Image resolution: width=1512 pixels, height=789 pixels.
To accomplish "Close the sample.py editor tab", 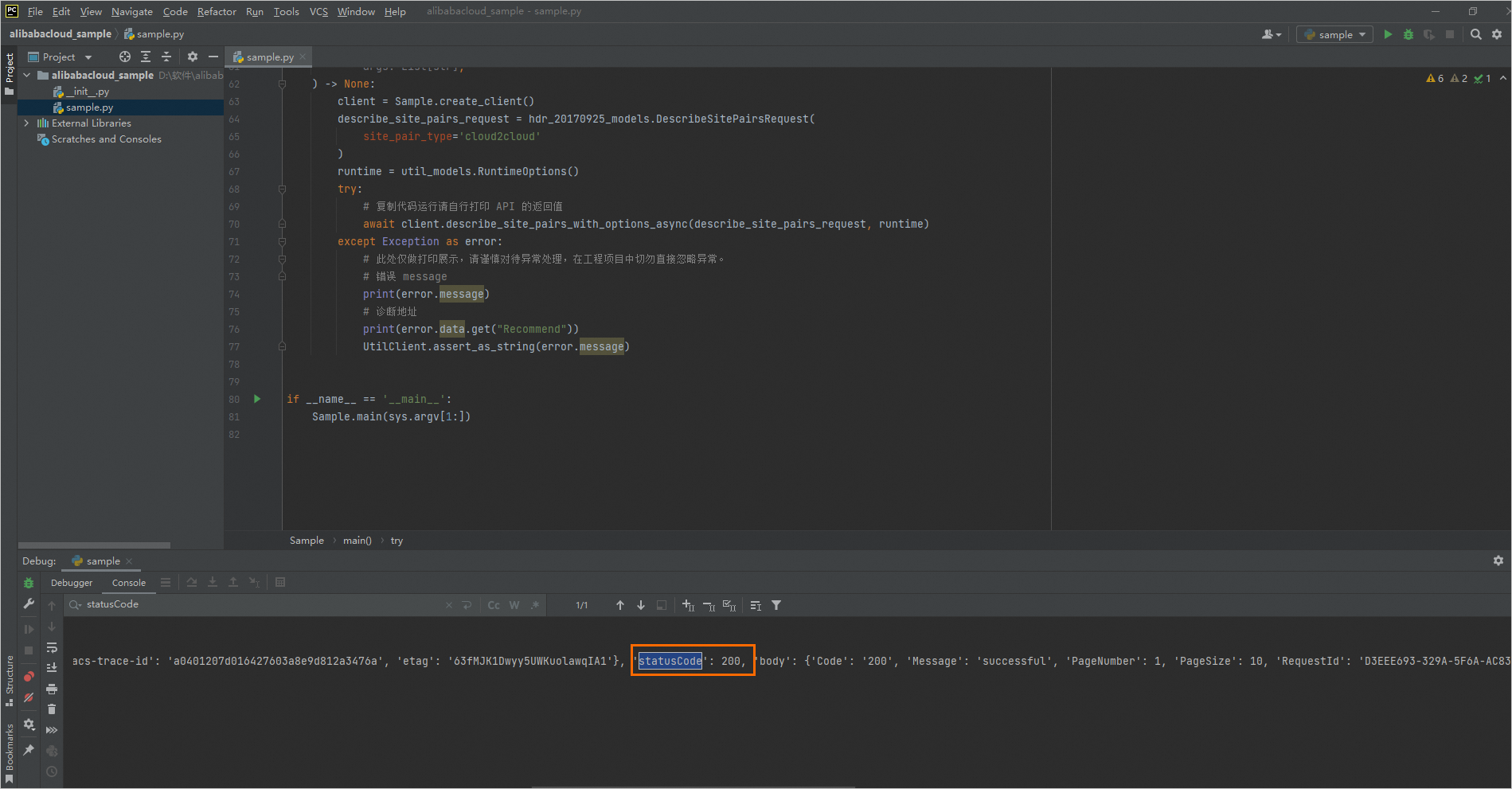I will [x=303, y=57].
